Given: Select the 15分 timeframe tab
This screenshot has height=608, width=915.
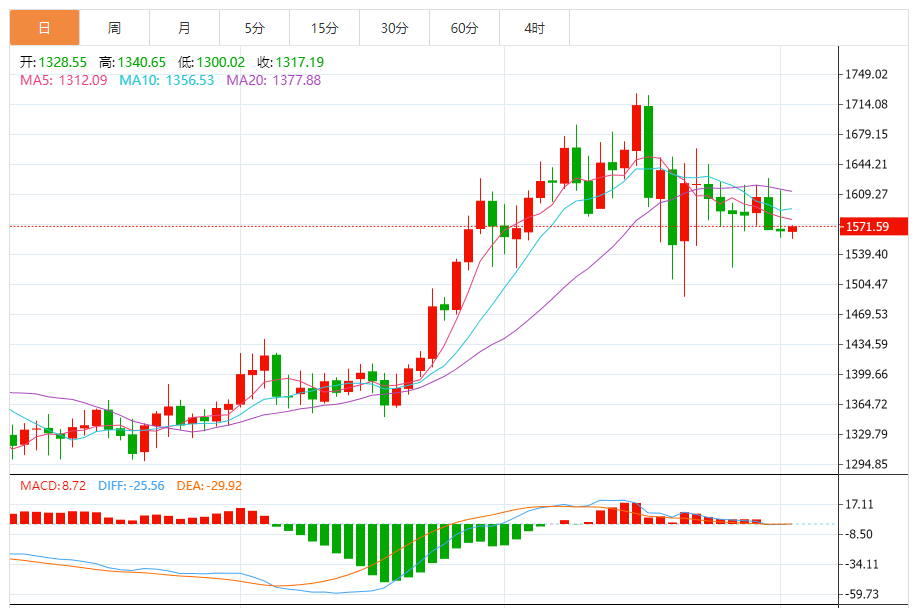Looking at the screenshot, I should (324, 28).
